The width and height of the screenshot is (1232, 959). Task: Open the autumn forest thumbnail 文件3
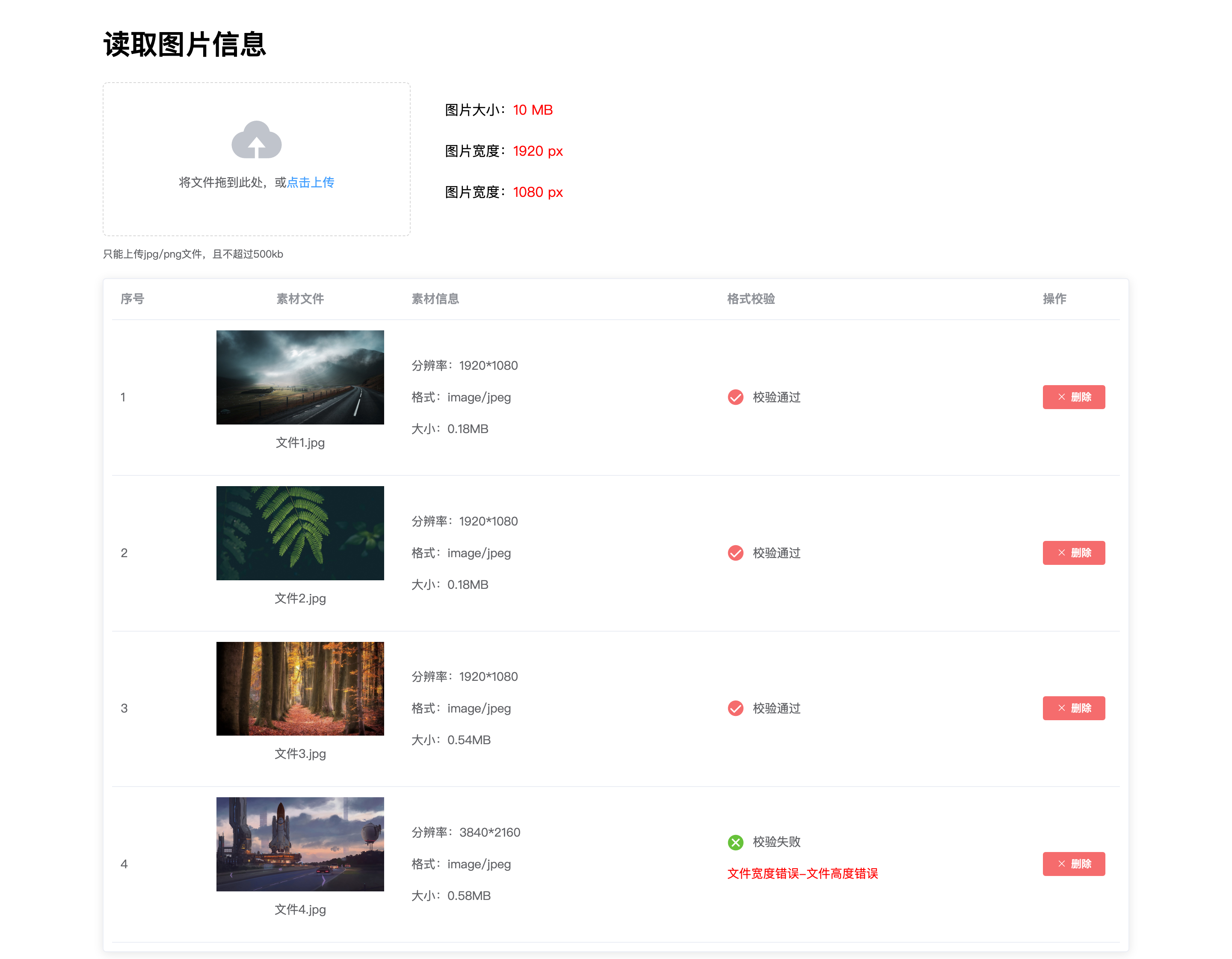pyautogui.click(x=300, y=689)
